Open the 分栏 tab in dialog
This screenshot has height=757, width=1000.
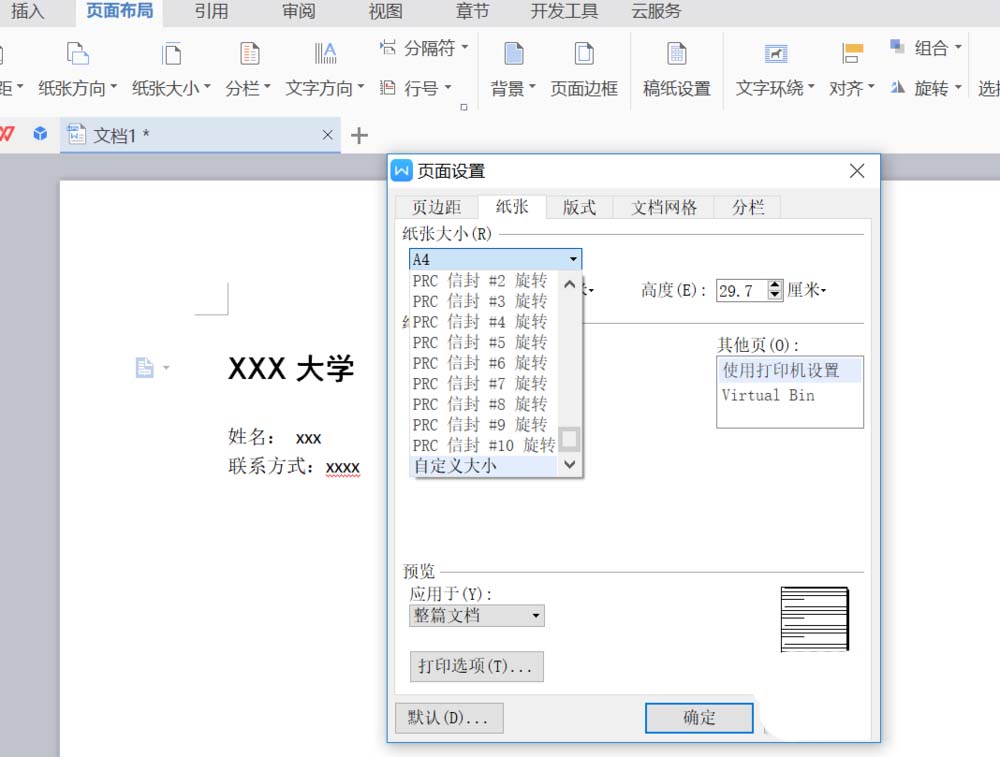click(747, 207)
